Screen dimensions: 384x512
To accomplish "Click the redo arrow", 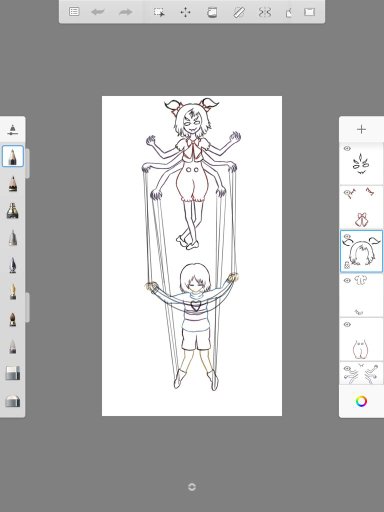I will [125, 12].
